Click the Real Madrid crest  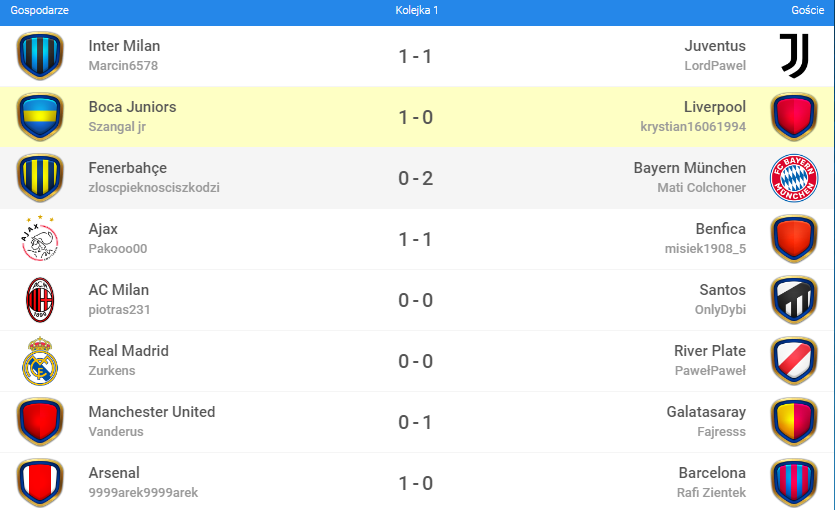40,360
